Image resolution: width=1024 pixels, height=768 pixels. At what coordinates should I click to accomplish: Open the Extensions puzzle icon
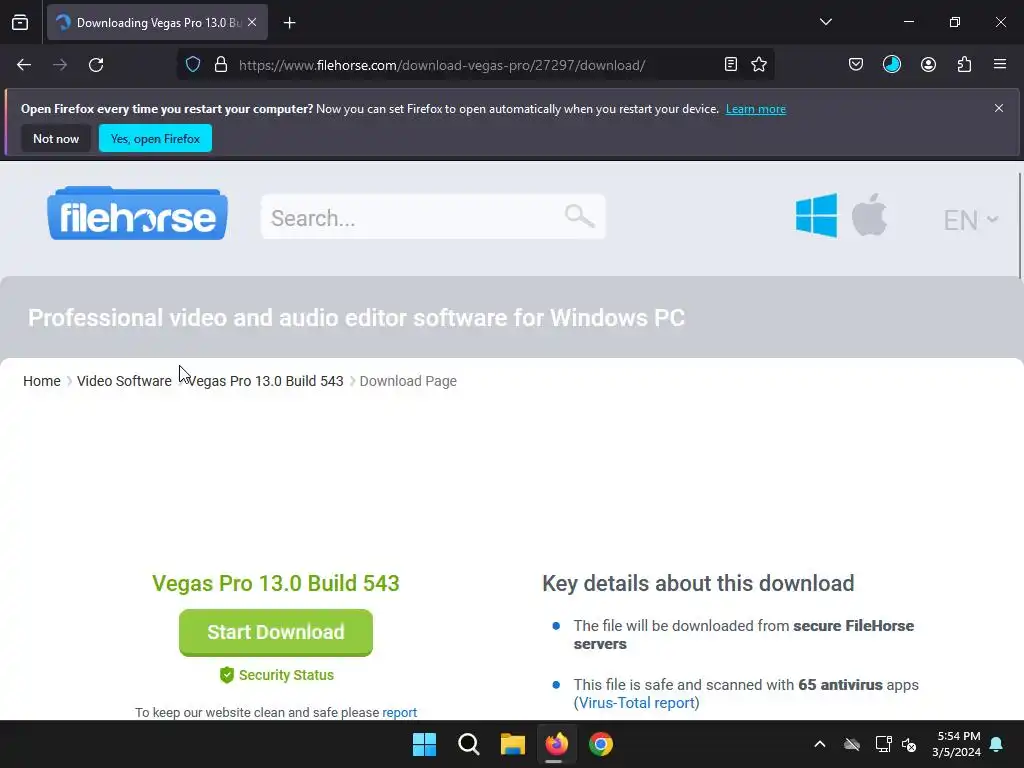pyautogui.click(x=964, y=65)
